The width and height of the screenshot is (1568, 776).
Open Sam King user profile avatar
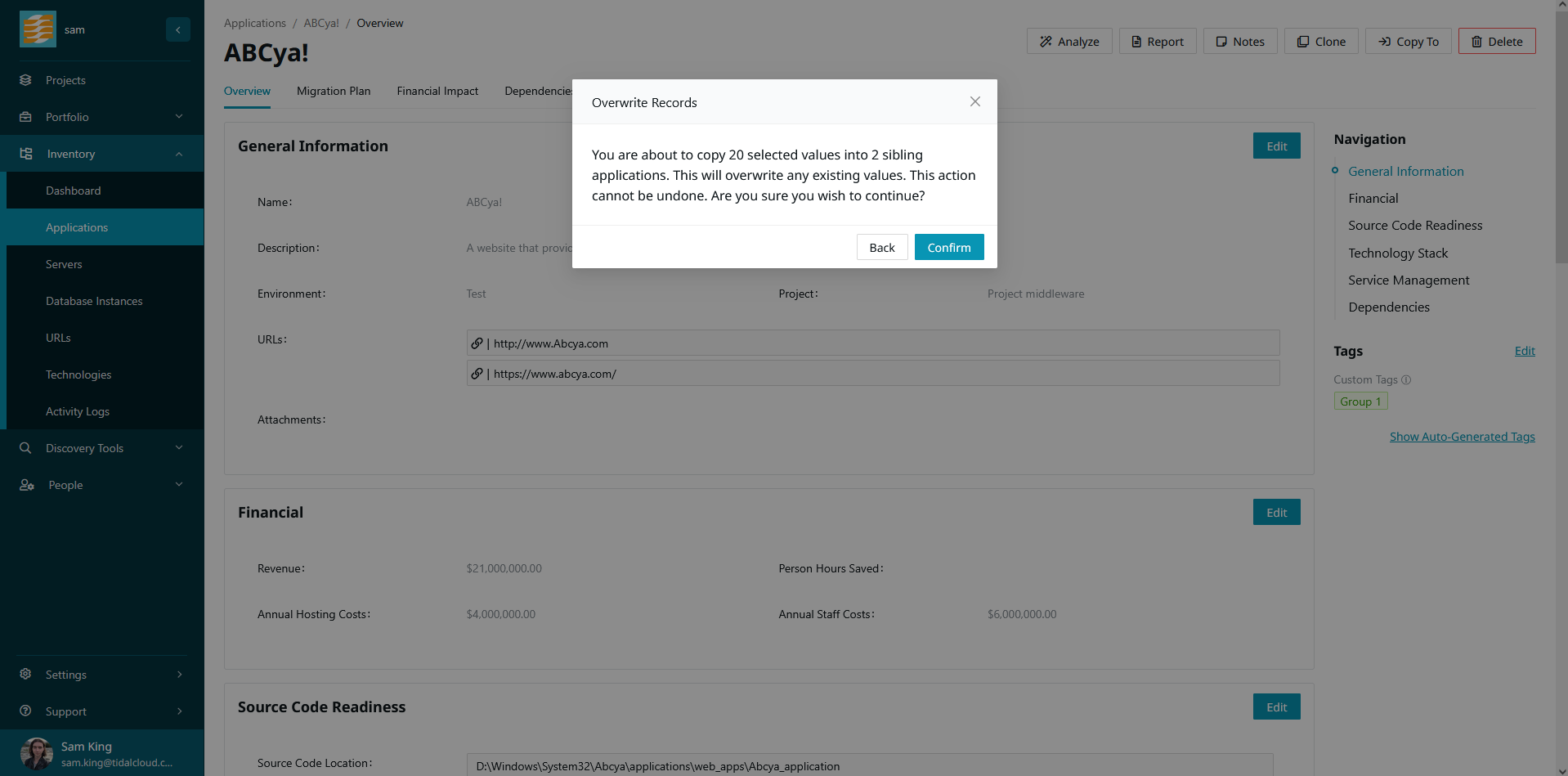[x=37, y=753]
